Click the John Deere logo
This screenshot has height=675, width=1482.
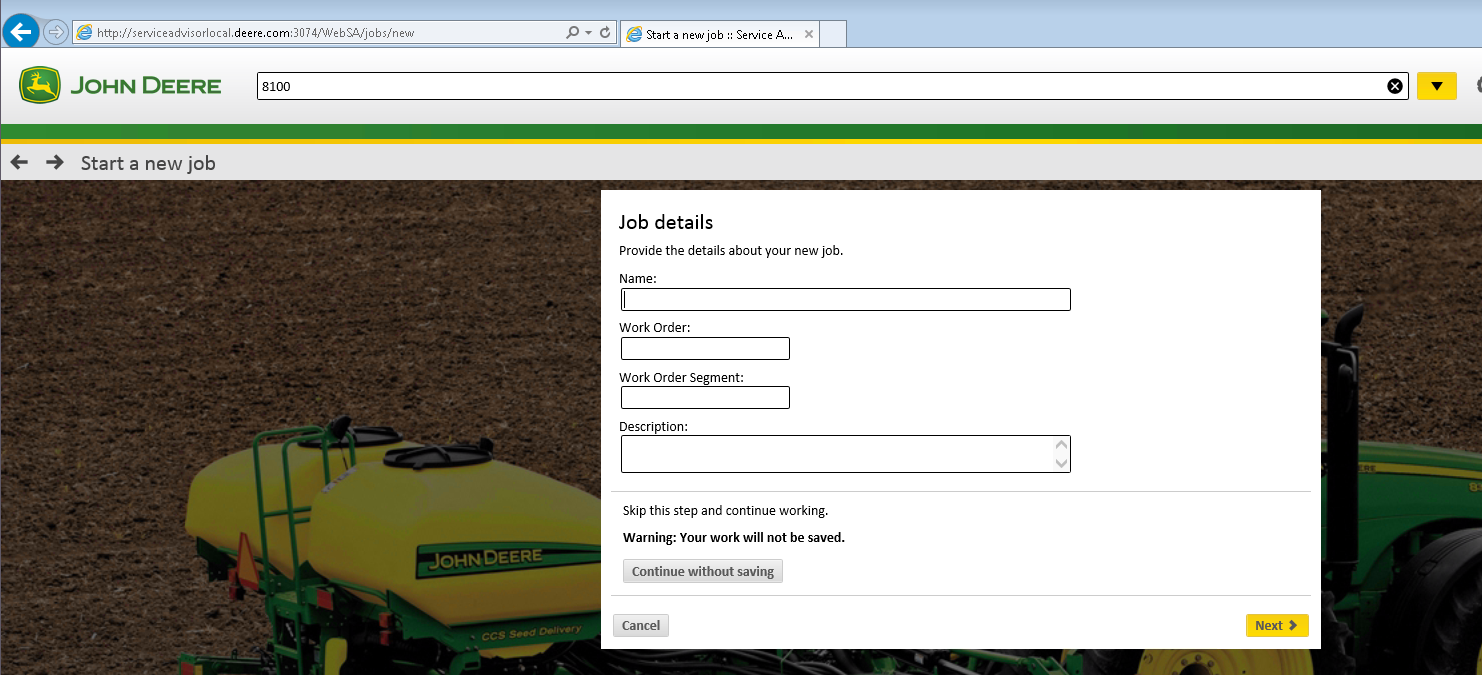(x=120, y=86)
